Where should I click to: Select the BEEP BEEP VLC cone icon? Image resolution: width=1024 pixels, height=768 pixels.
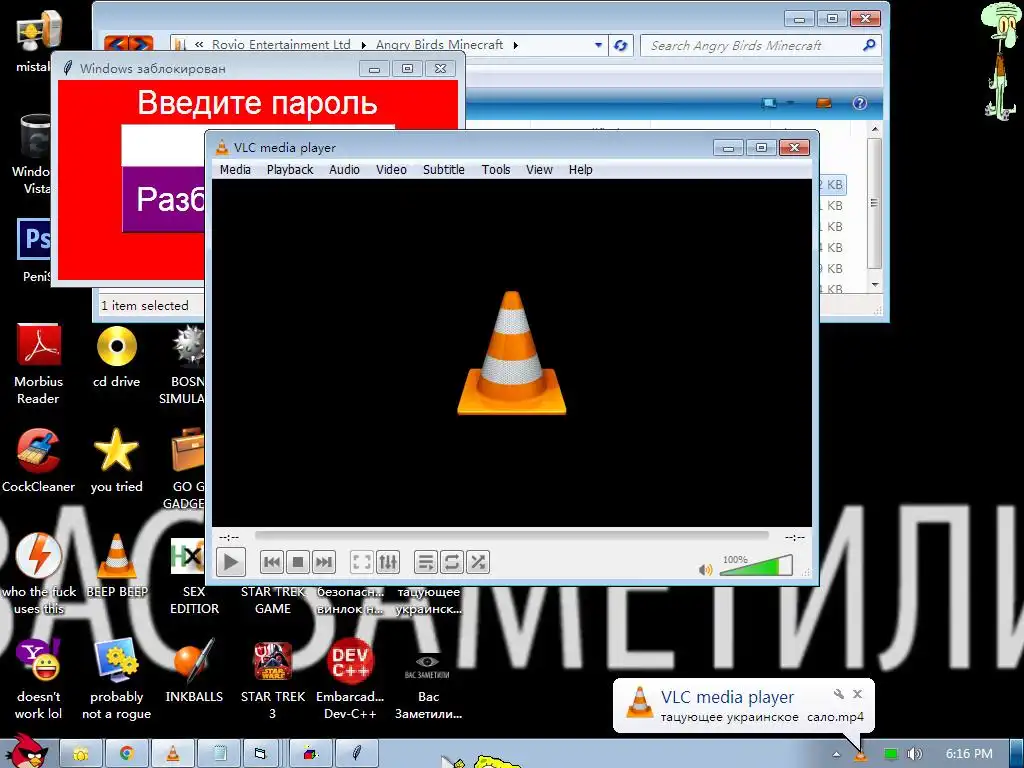tap(117, 566)
